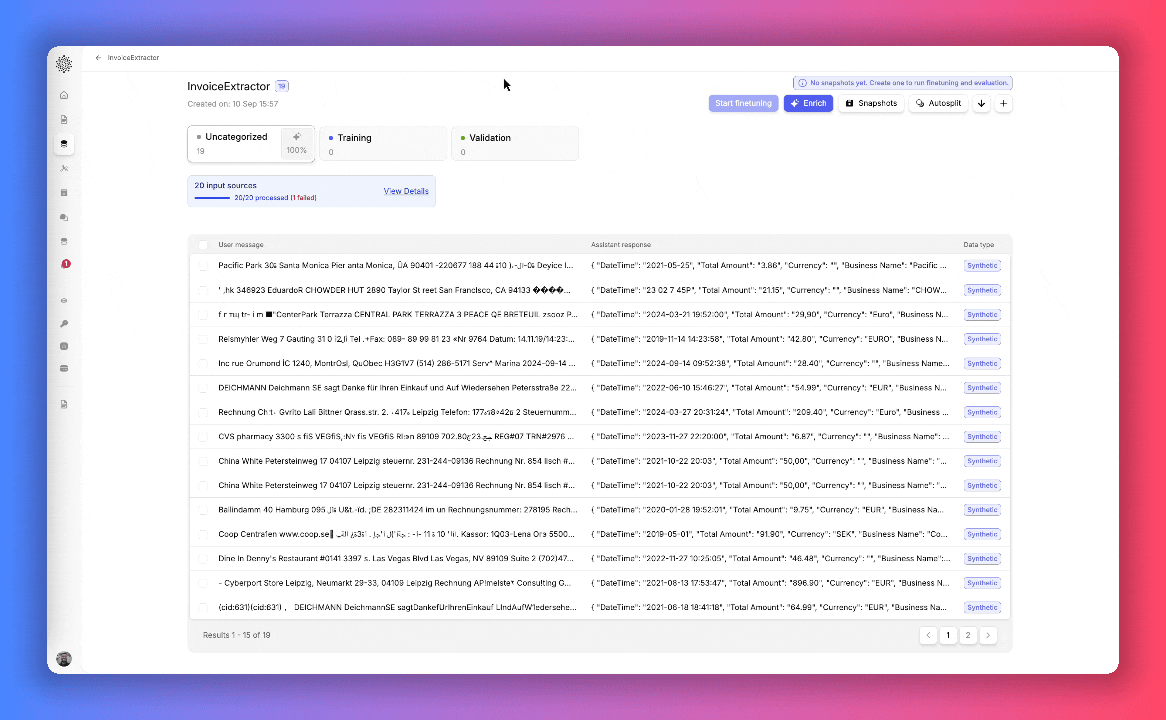
Task: Open the chat bubbles icon in sidebar
Action: click(64, 217)
